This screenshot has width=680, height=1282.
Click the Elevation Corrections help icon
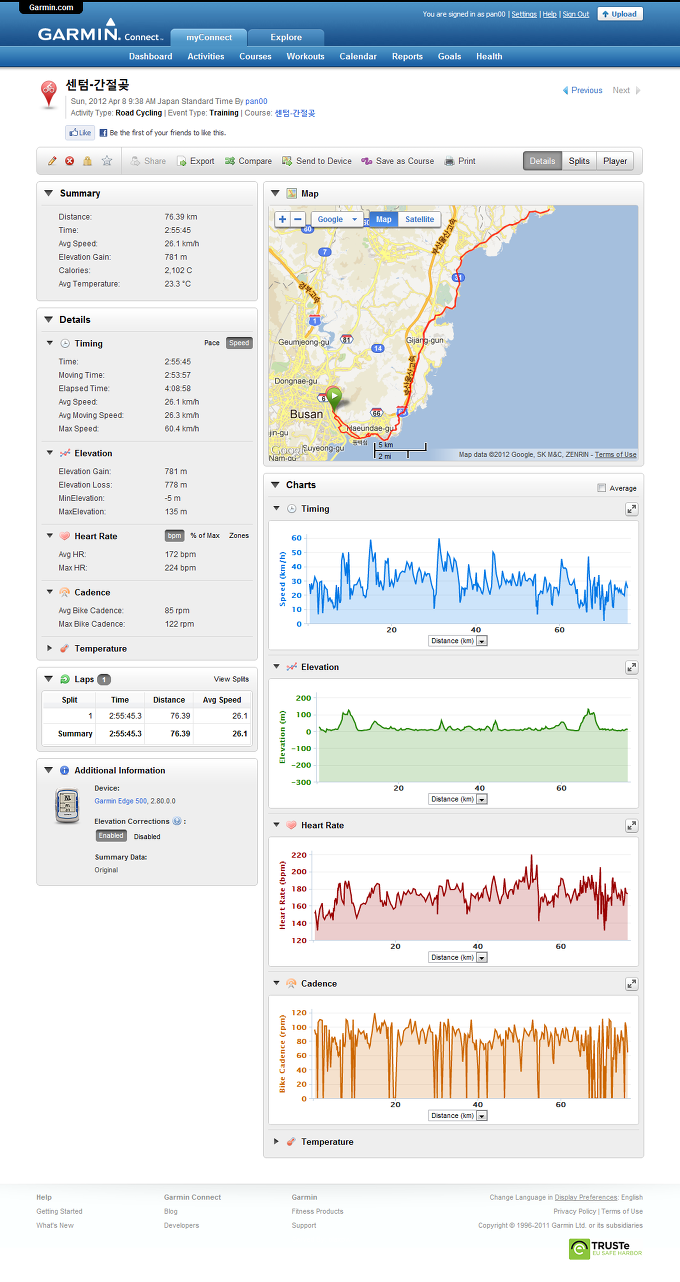coord(177,821)
